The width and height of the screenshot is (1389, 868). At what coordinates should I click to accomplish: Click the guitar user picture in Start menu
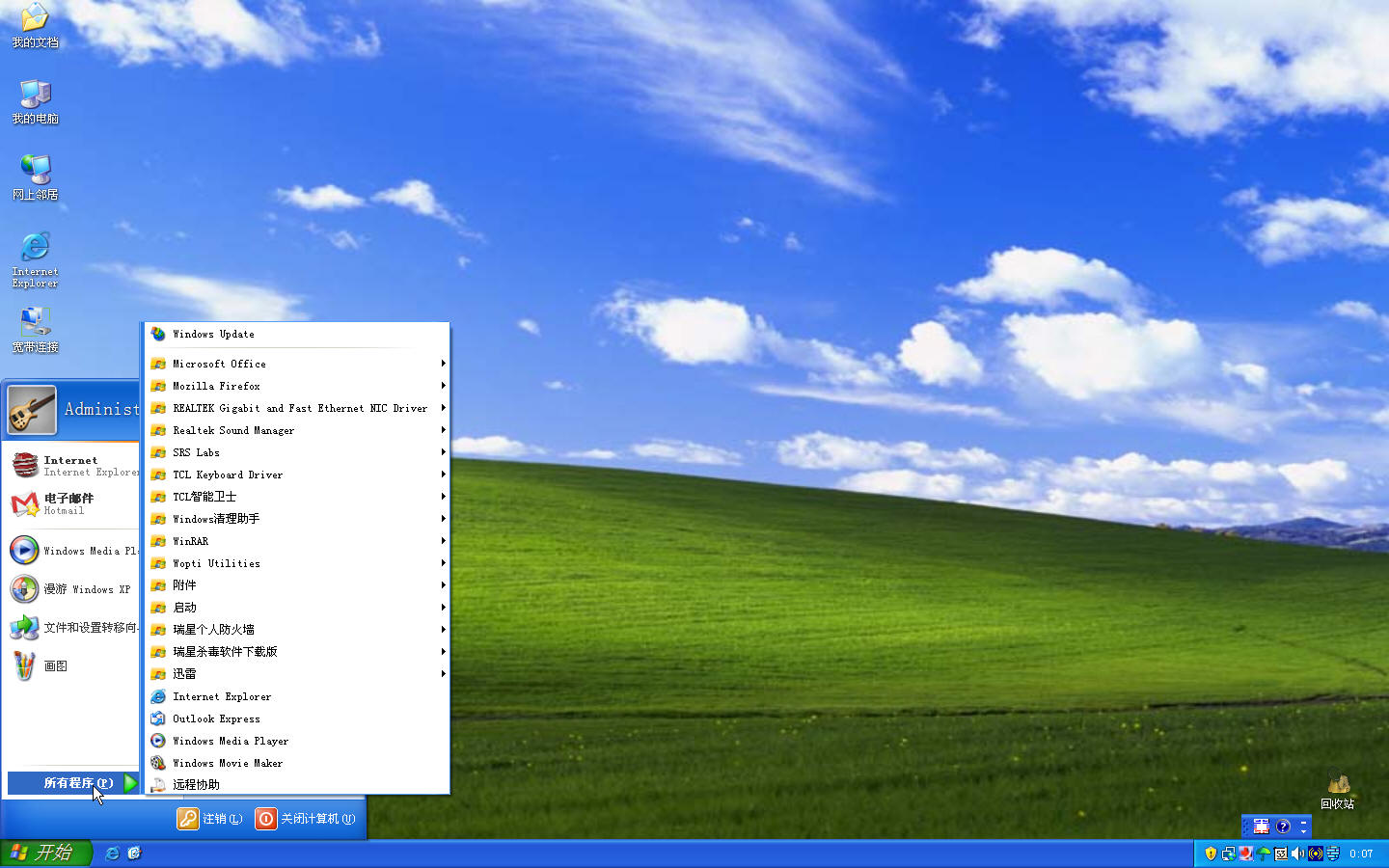coord(32,410)
